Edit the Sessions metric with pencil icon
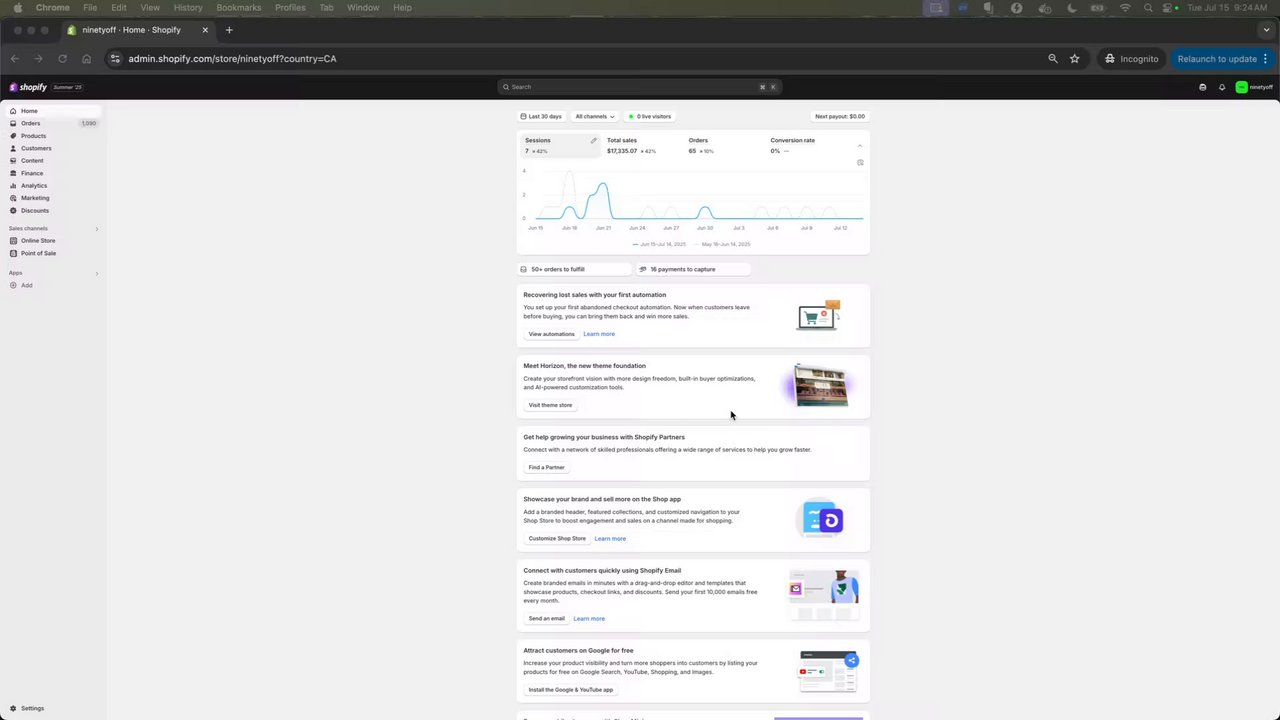This screenshot has height=720, width=1280. [593, 140]
